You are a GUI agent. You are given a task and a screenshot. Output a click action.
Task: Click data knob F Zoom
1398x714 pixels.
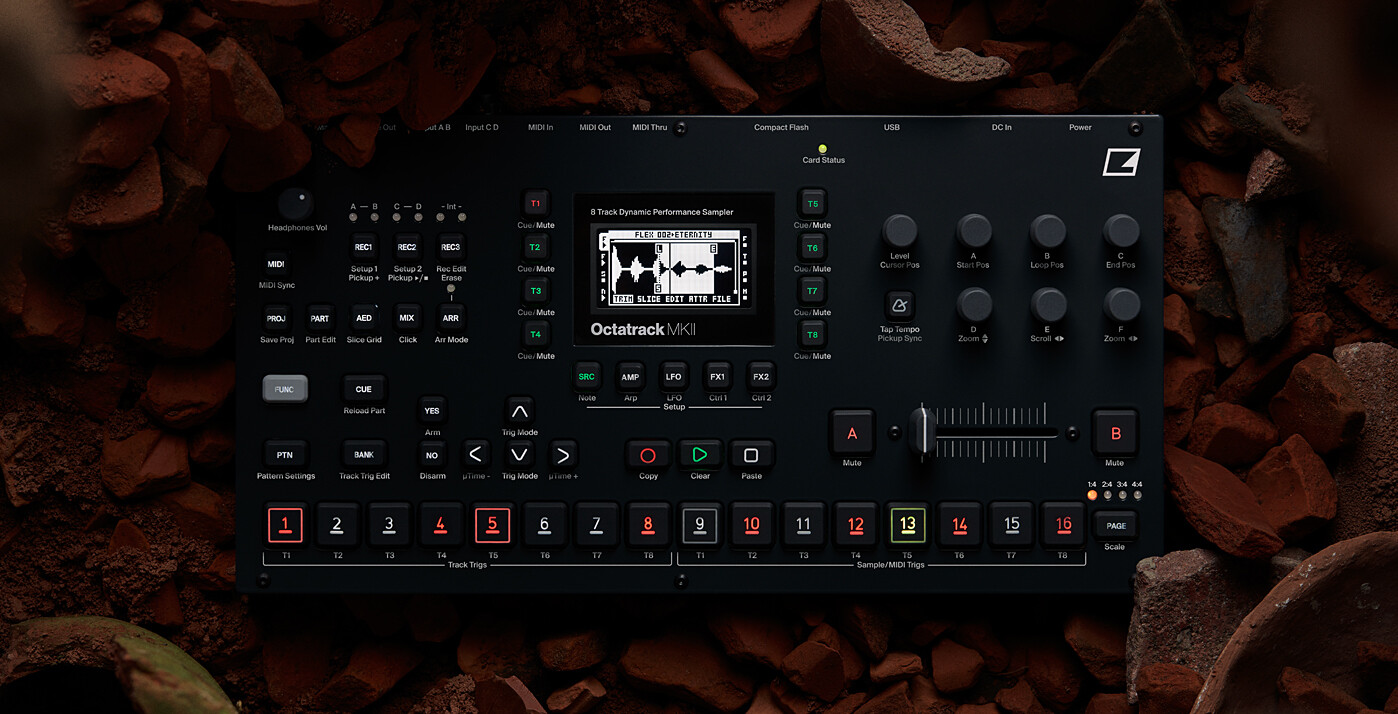click(x=1121, y=305)
